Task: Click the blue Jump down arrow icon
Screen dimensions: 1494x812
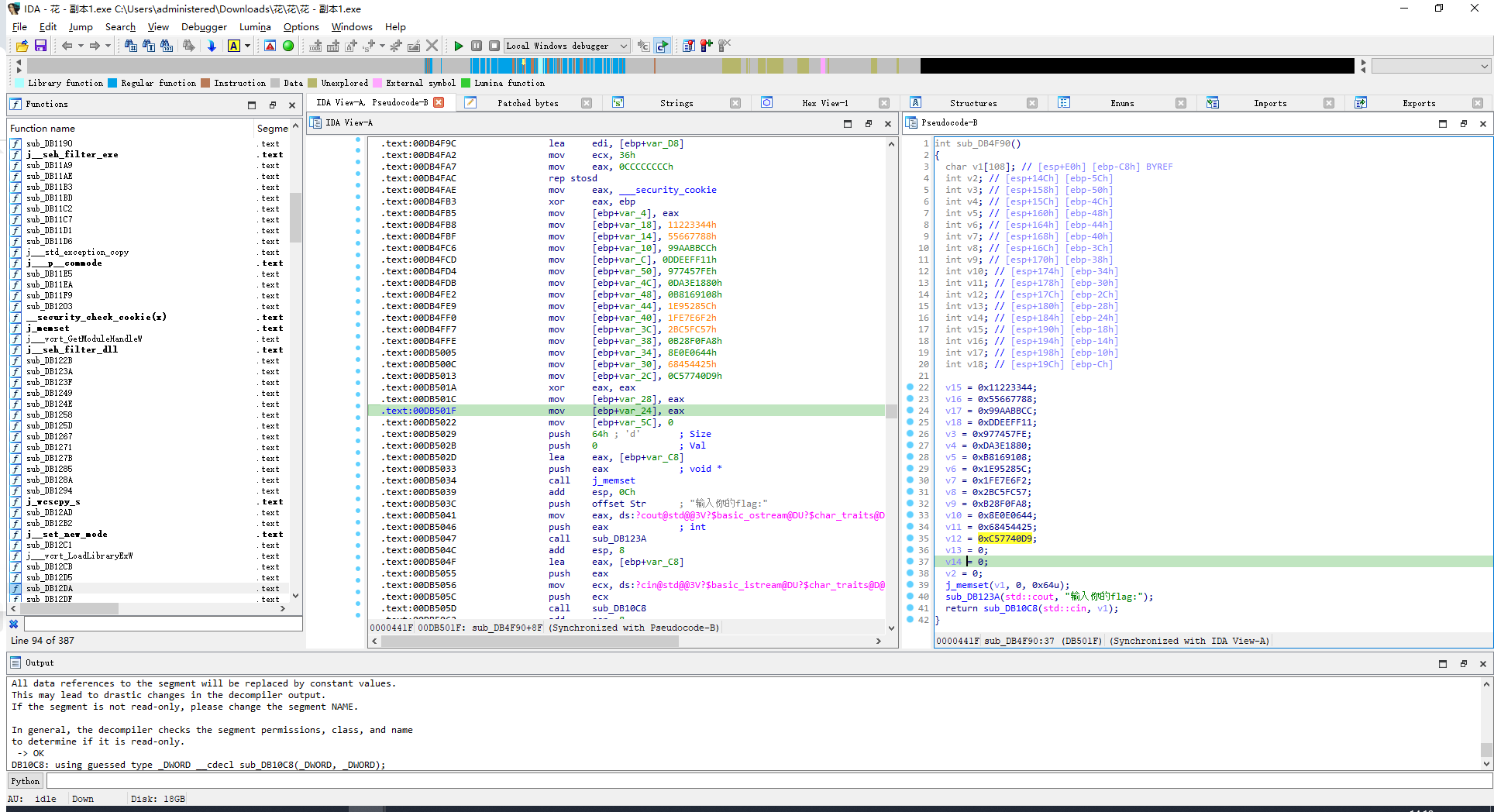Action: pos(212,46)
